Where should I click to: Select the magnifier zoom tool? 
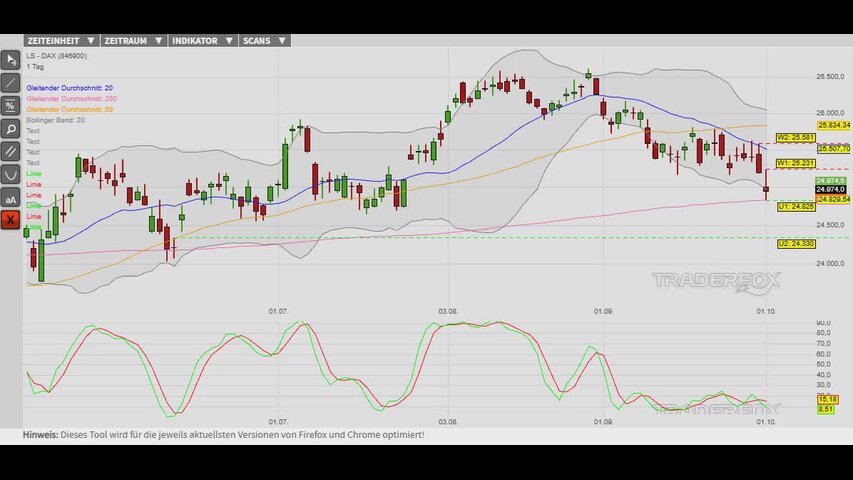point(10,129)
